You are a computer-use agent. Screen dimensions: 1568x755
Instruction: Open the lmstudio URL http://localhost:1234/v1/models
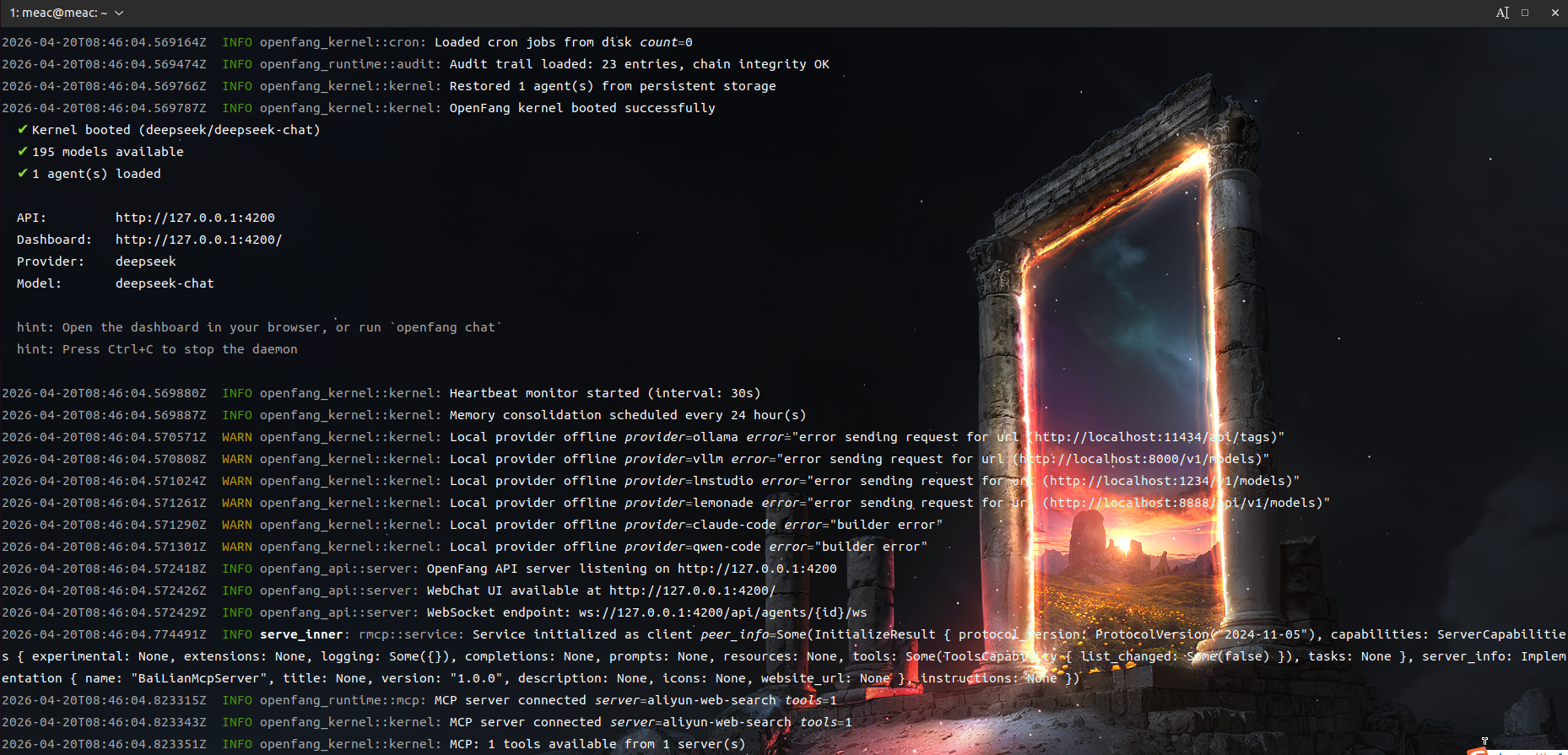pyautogui.click(x=1168, y=481)
